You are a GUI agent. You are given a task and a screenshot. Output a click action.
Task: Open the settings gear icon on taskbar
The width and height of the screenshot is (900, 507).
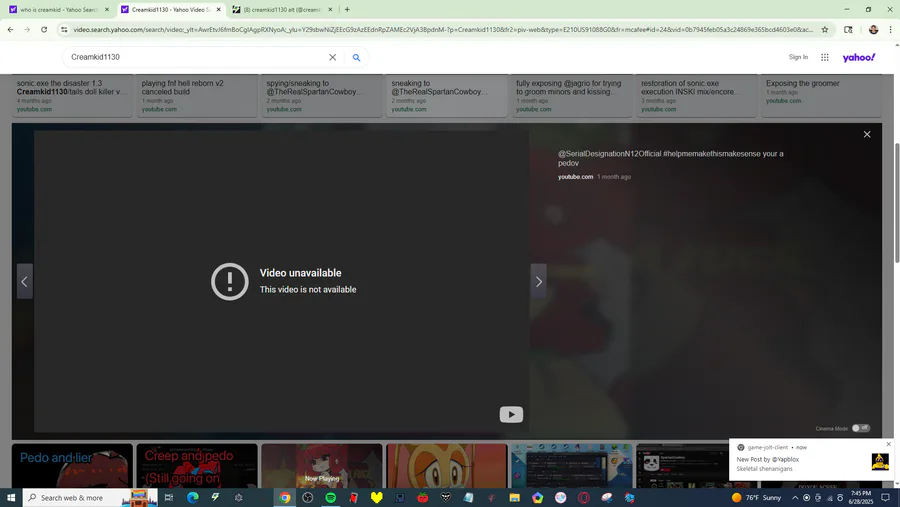(239, 498)
